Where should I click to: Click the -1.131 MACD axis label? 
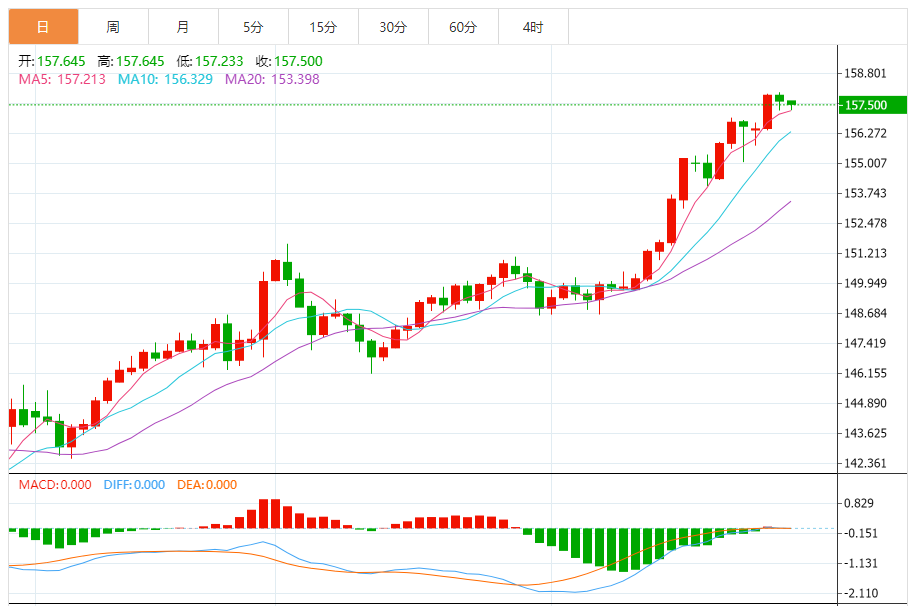point(861,563)
